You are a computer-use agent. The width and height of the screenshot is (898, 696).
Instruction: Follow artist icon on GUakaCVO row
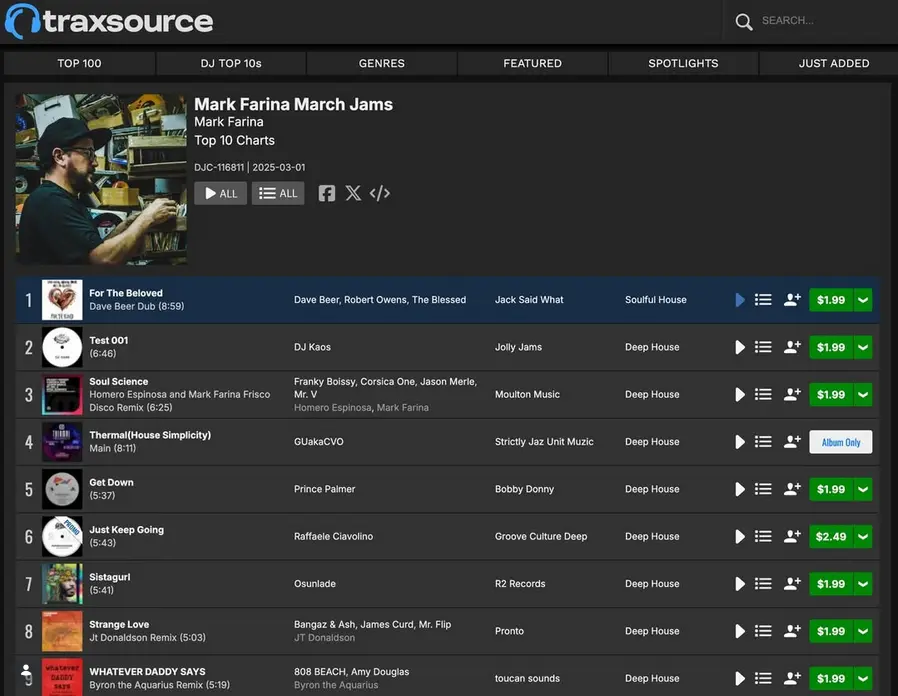click(x=792, y=441)
